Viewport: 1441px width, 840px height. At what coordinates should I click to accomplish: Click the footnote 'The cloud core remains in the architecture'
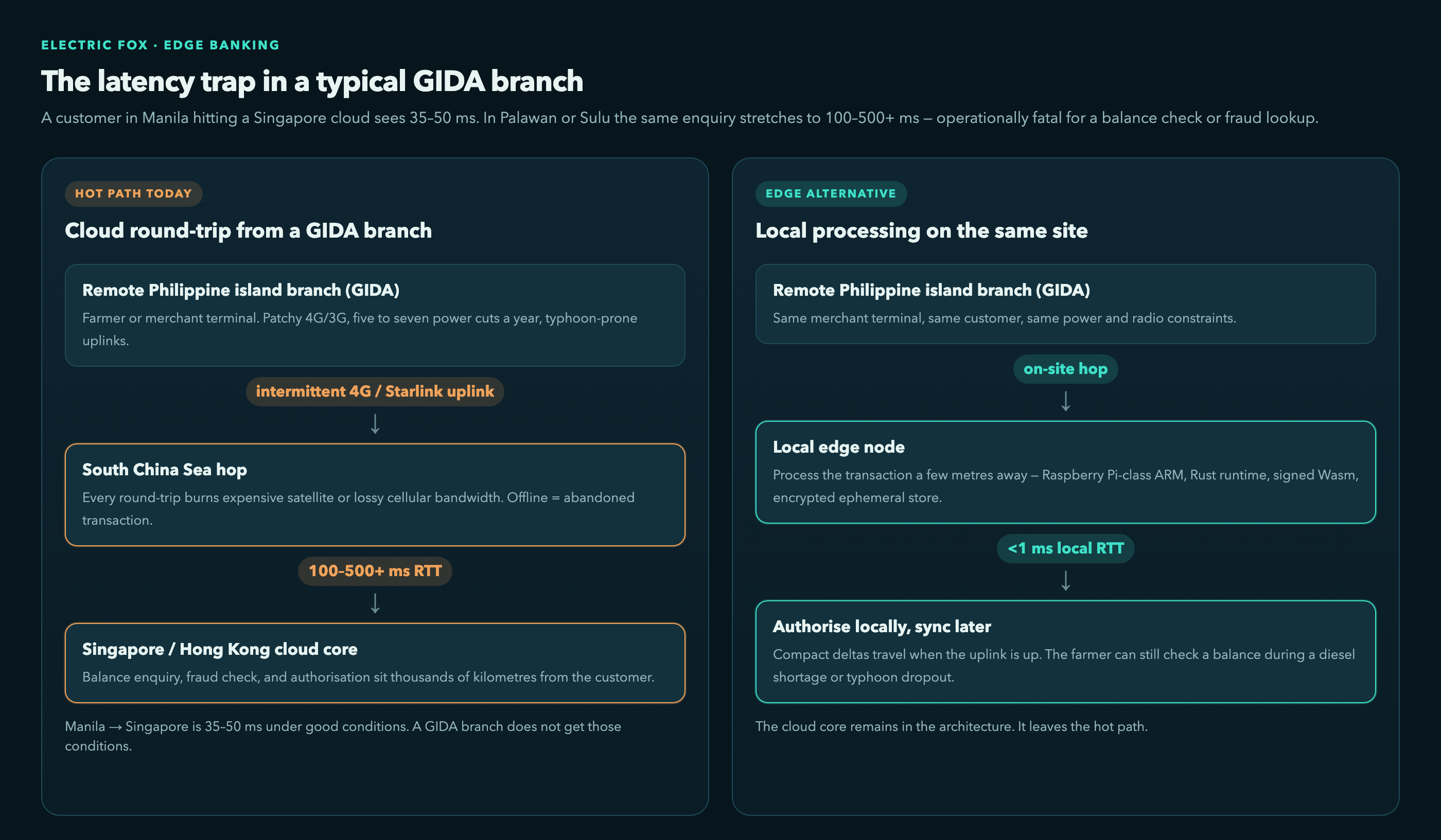pyautogui.click(x=952, y=726)
